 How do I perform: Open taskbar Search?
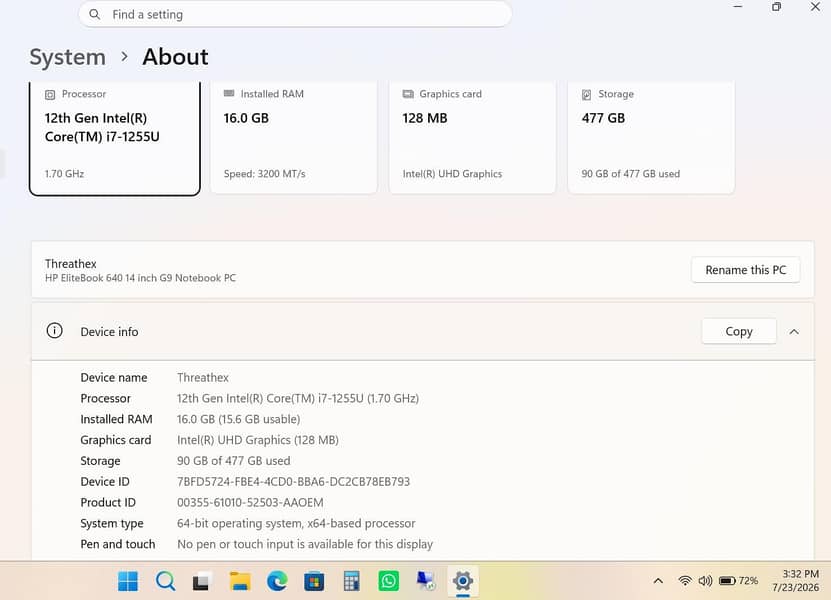coord(165,581)
